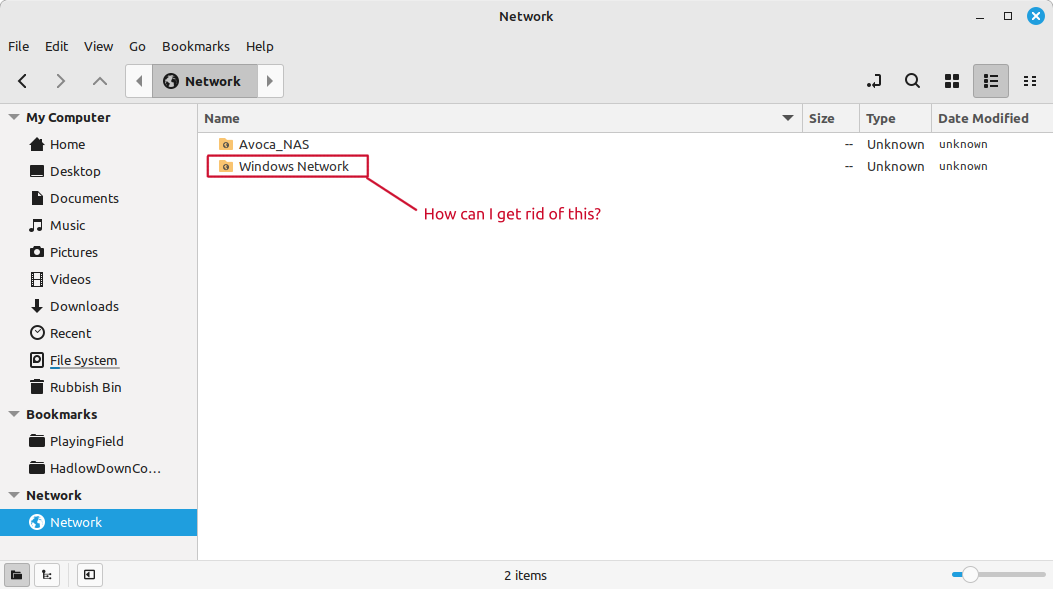The image size is (1053, 589).
Task: Collapse the Bookmarks section
Action: click(x=14, y=414)
